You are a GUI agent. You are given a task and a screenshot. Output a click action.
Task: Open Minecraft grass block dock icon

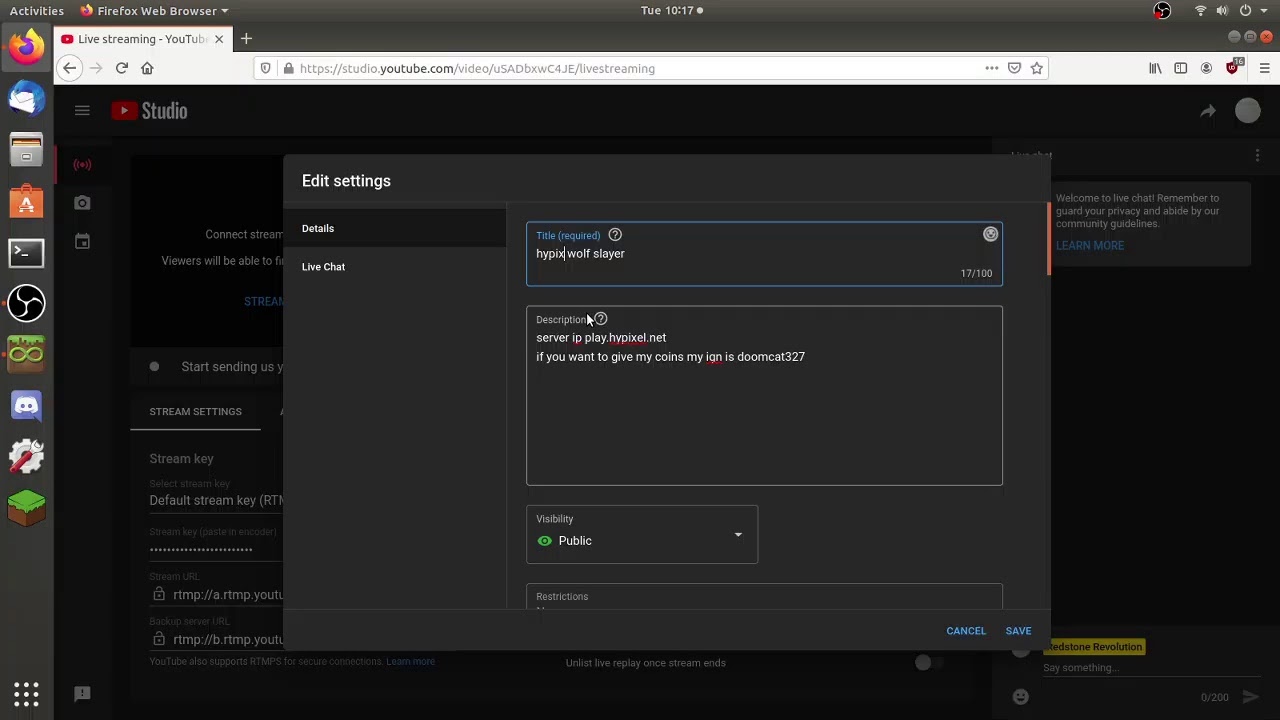click(x=27, y=508)
